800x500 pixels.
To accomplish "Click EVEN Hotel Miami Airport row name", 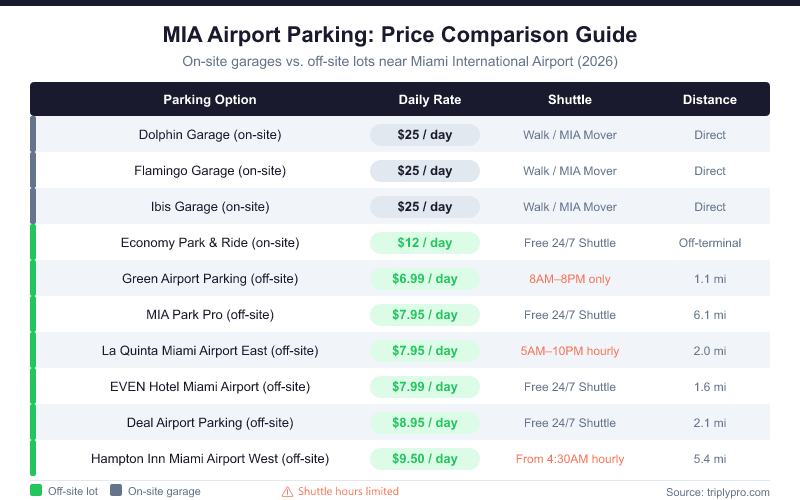I will 210,387.
